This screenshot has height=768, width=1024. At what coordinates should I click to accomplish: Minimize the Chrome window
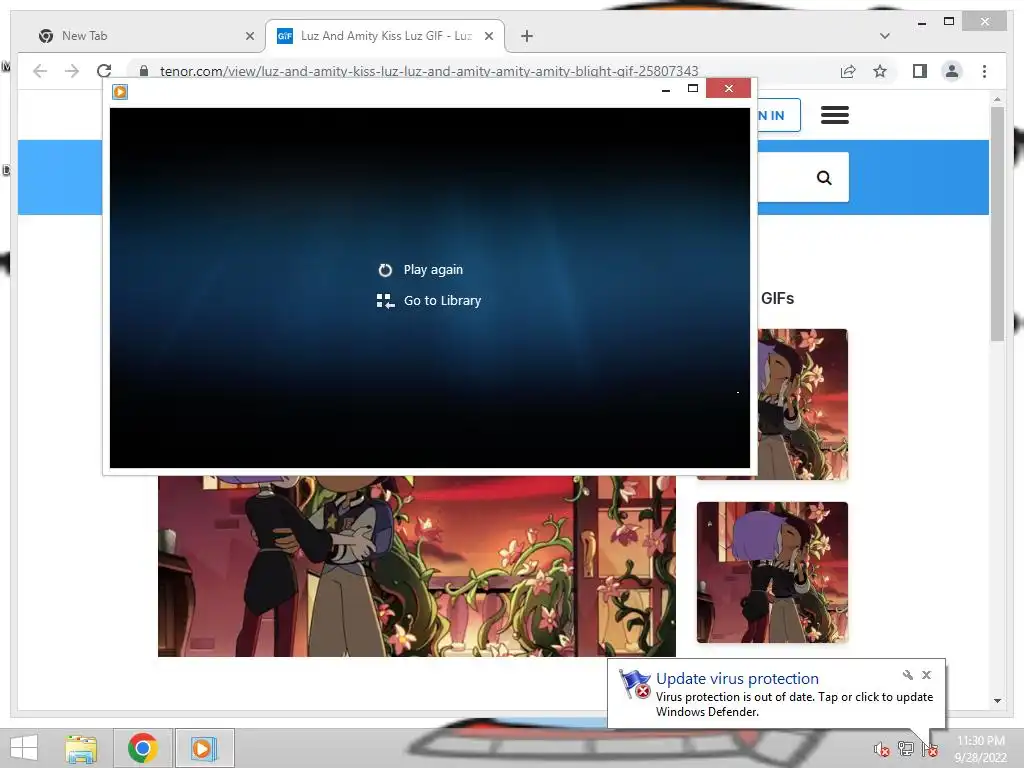click(x=921, y=23)
